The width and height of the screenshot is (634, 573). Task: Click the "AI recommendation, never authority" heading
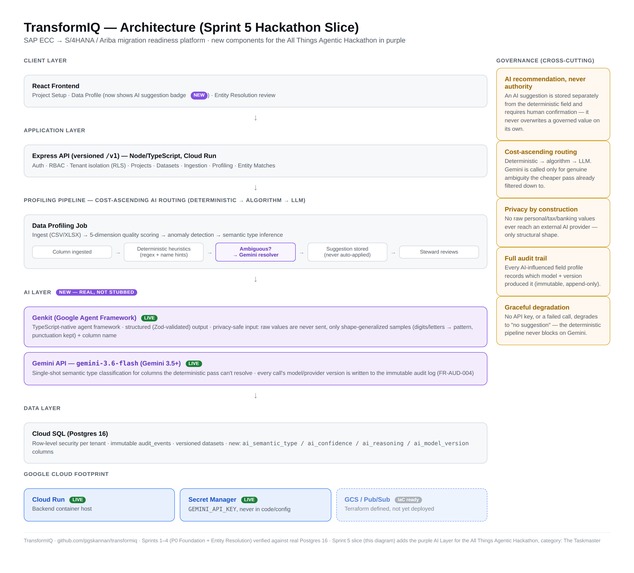pyautogui.click(x=545, y=82)
